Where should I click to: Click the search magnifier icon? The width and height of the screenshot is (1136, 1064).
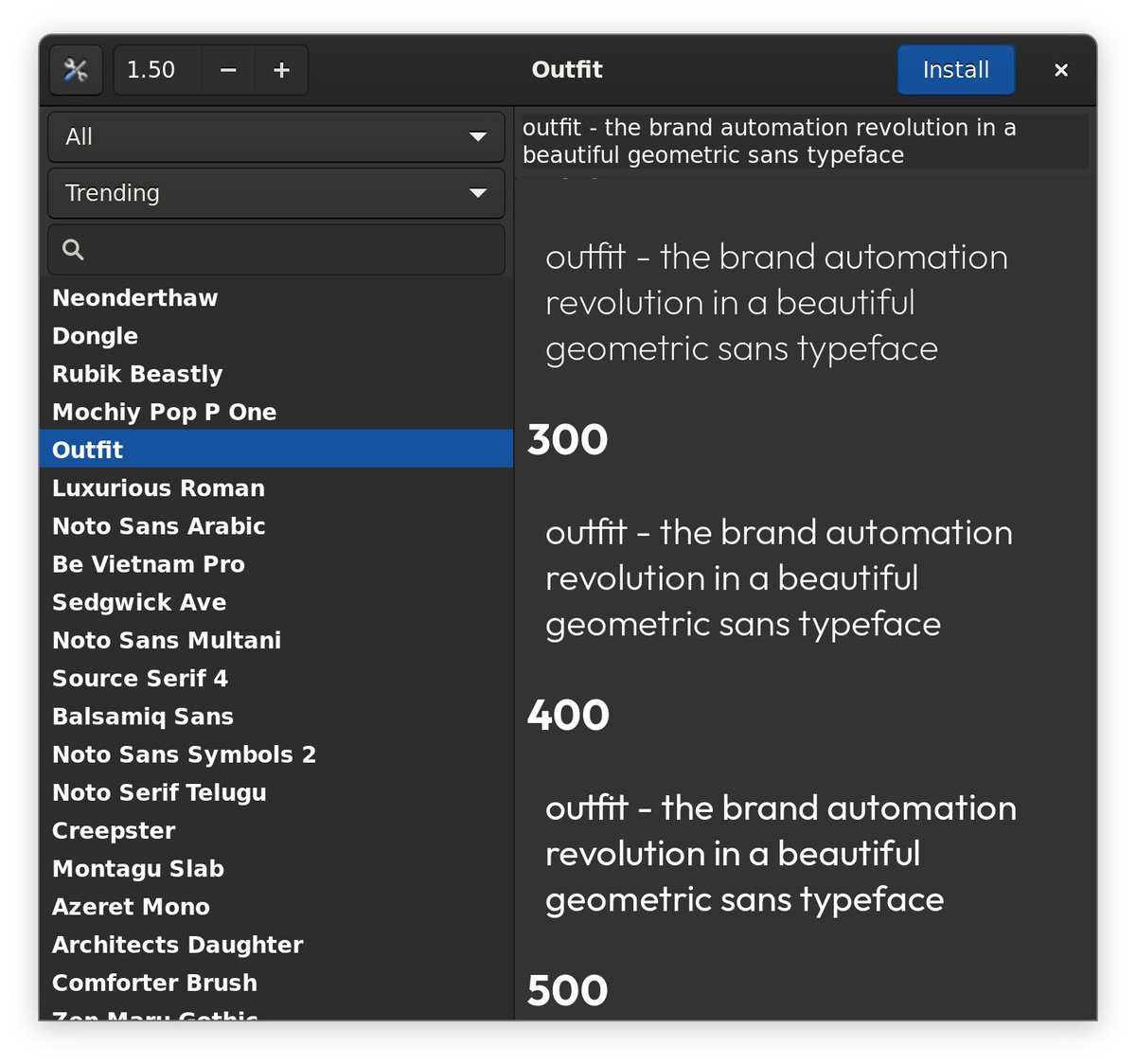coord(73,250)
